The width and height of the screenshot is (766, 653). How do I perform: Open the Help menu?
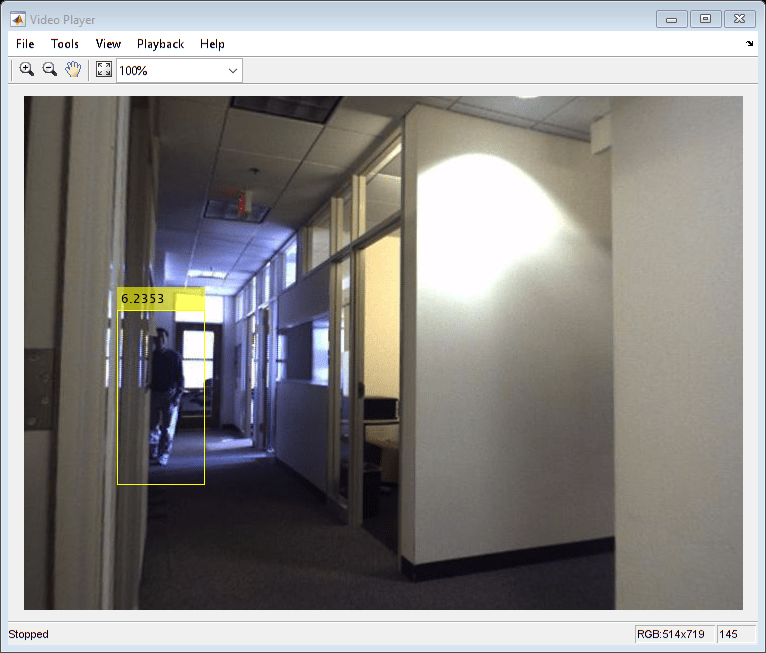tap(212, 44)
